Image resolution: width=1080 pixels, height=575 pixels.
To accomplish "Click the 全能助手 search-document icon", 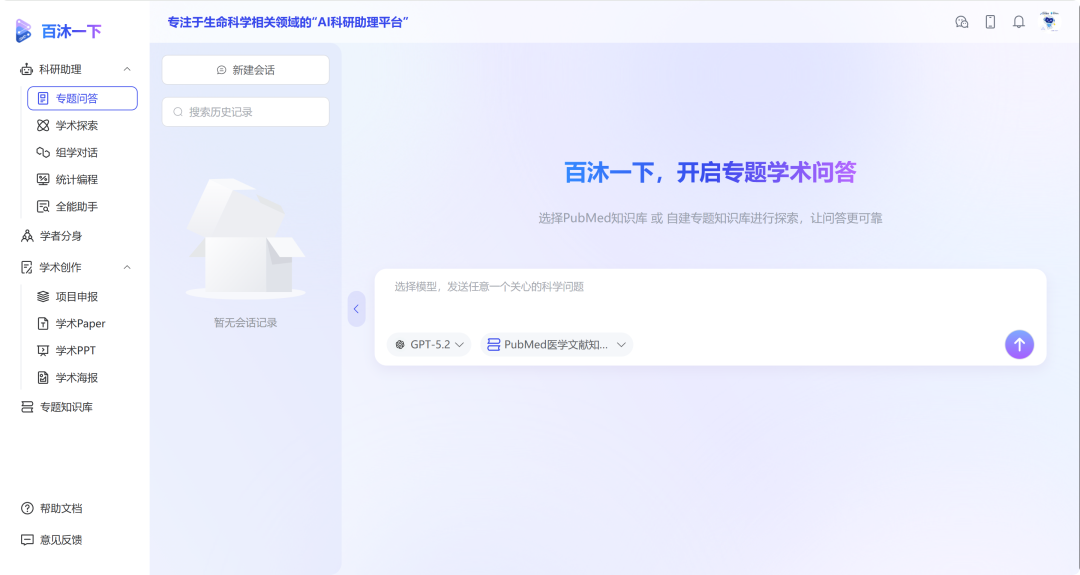I will click(x=43, y=207).
